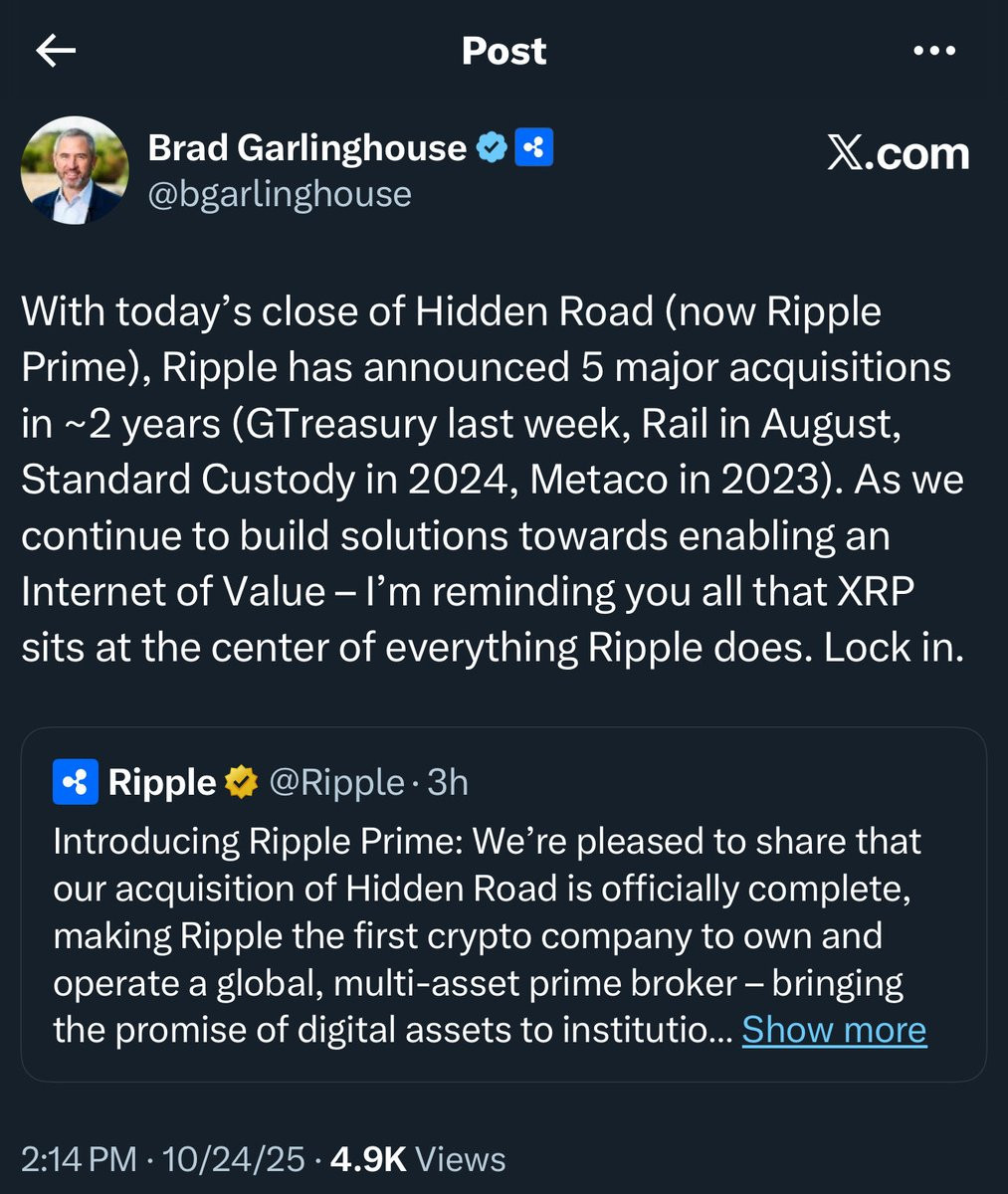Tap the Ripple logo in quoted post

[x=76, y=783]
